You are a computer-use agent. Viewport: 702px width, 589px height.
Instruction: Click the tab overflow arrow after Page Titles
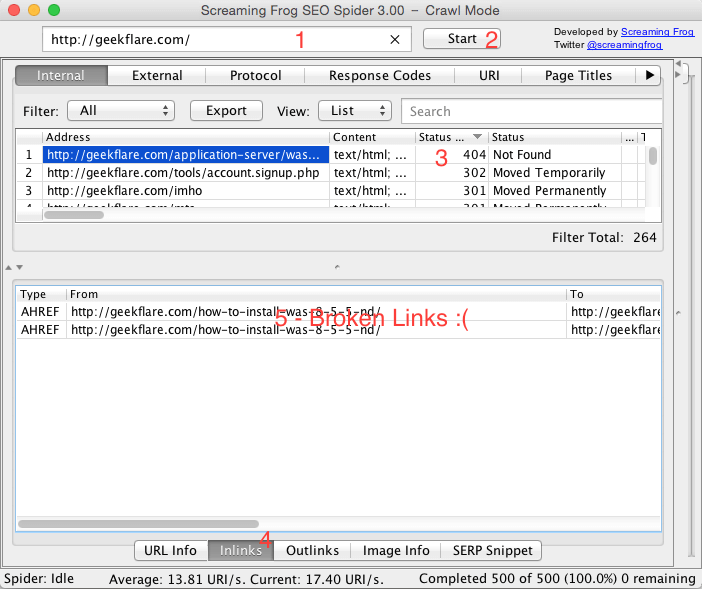point(650,75)
